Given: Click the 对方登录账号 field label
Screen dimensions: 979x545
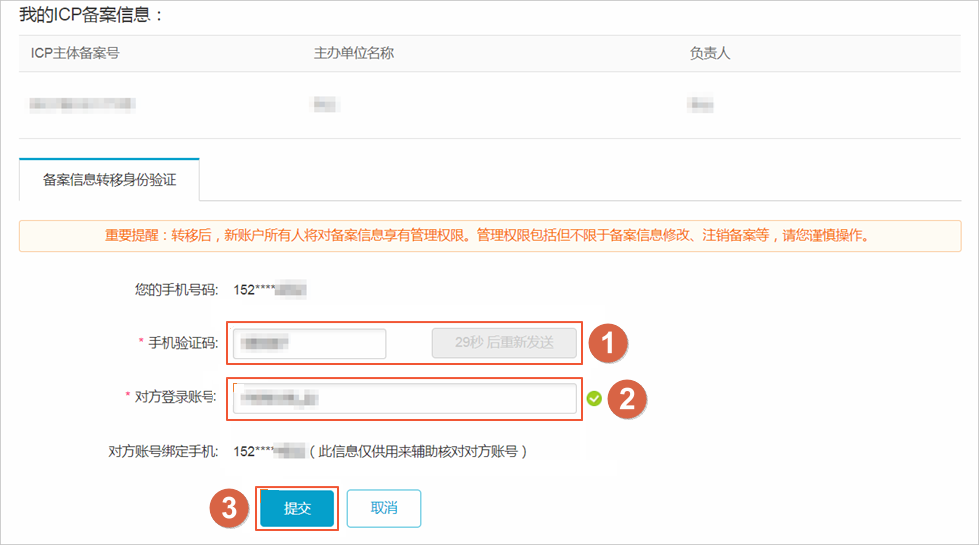Looking at the screenshot, I should [x=176, y=397].
